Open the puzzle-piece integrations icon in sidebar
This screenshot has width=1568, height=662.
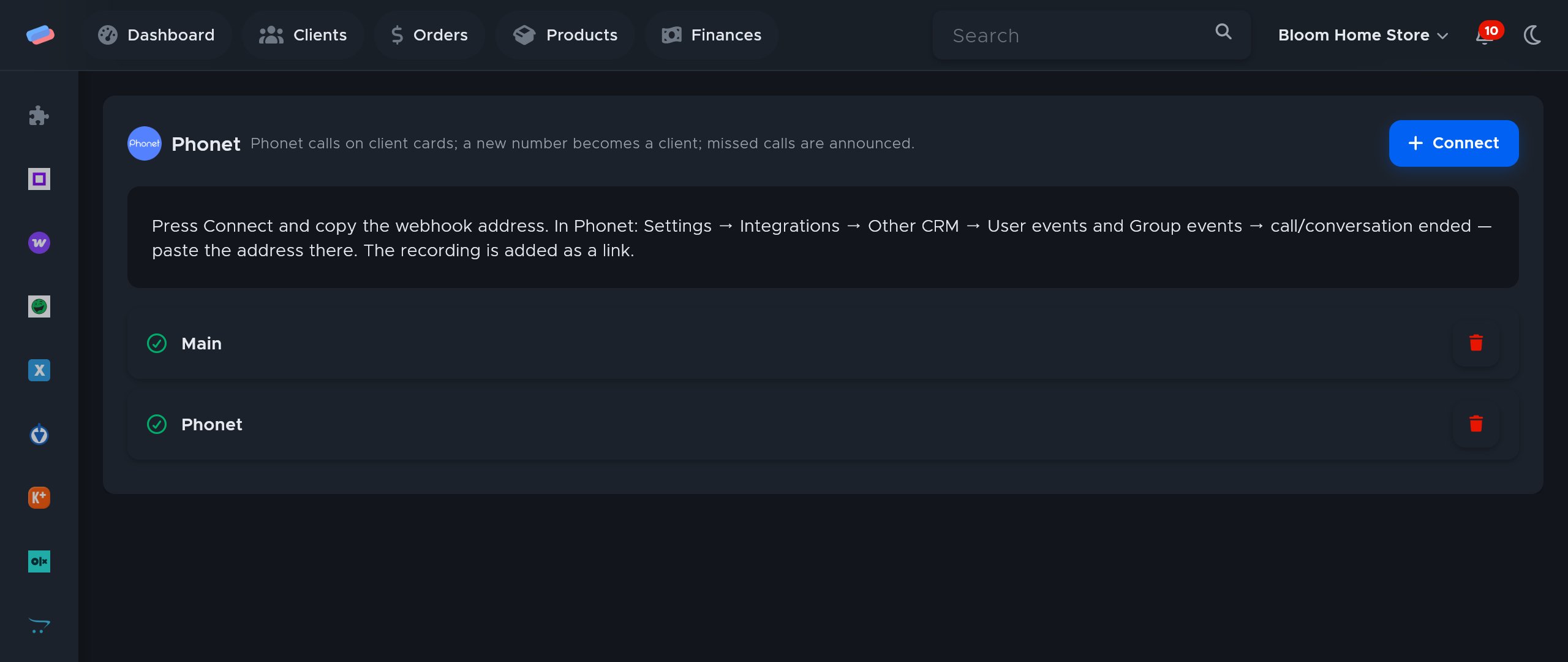pos(39,116)
